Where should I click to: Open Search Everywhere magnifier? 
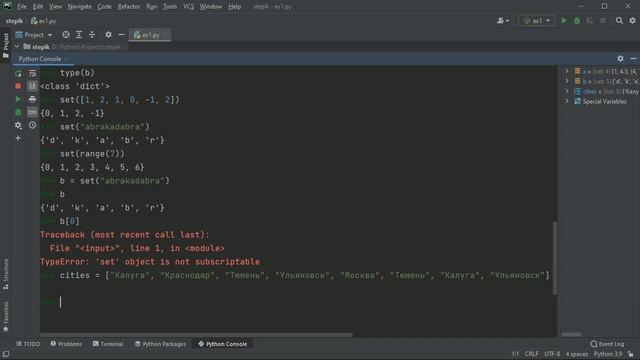pos(619,21)
